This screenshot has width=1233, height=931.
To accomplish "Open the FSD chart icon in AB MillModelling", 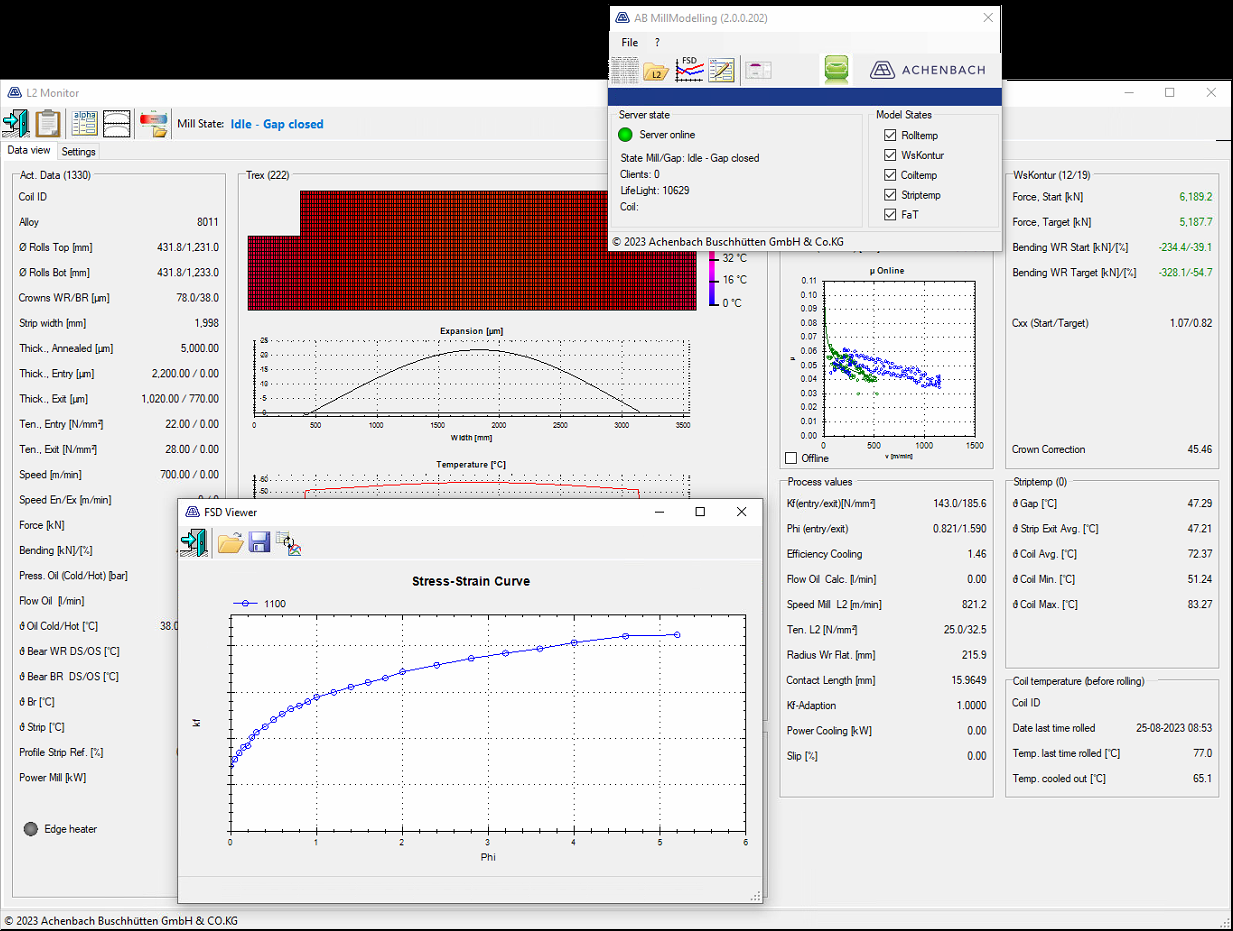I will pyautogui.click(x=689, y=70).
